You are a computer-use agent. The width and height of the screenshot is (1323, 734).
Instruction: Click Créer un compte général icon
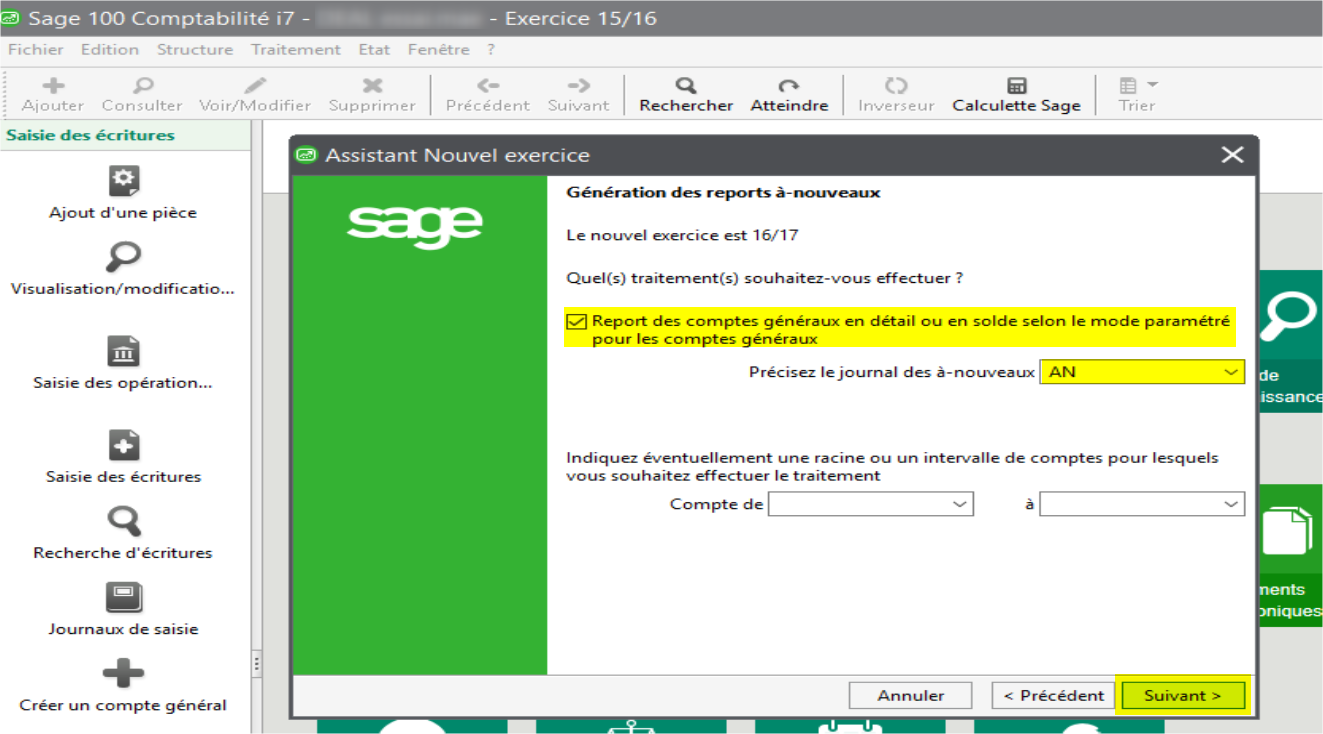coord(123,673)
